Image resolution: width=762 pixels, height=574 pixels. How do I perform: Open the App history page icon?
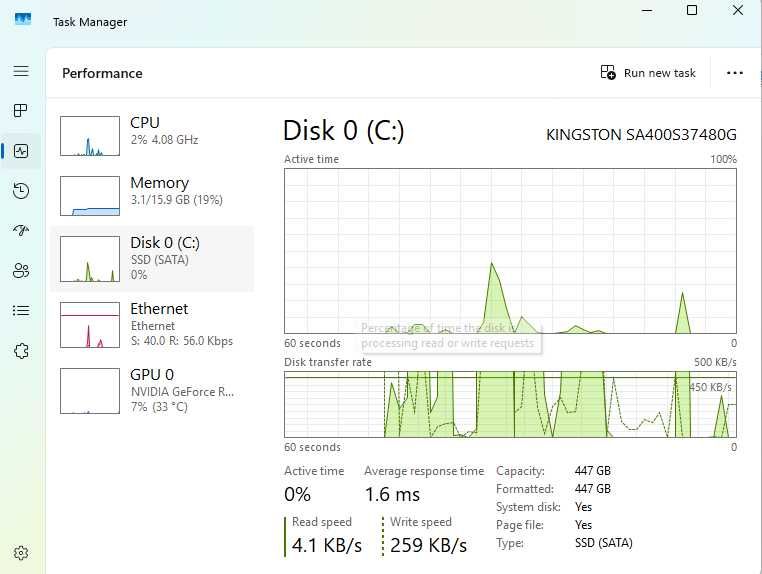point(21,191)
